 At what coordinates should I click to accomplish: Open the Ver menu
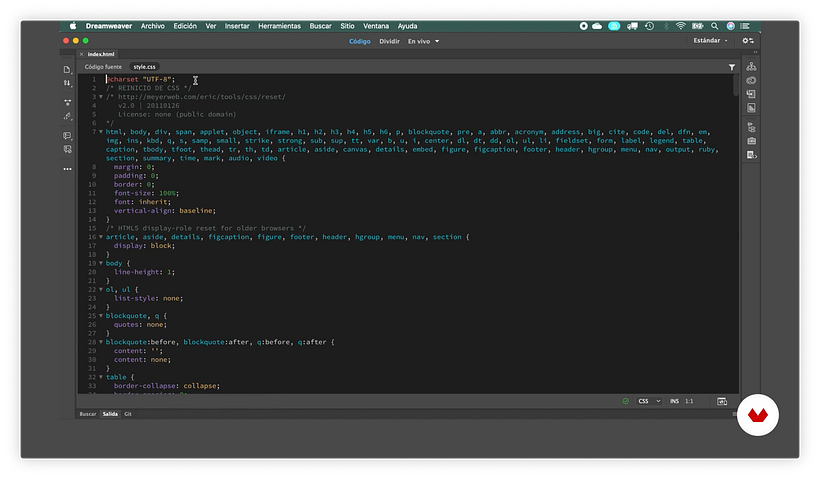click(x=211, y=26)
